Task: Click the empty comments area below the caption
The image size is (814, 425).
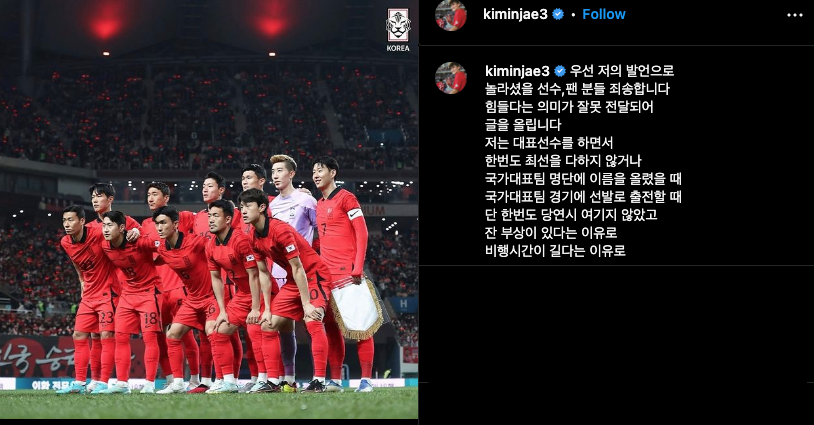Action: [x=616, y=342]
